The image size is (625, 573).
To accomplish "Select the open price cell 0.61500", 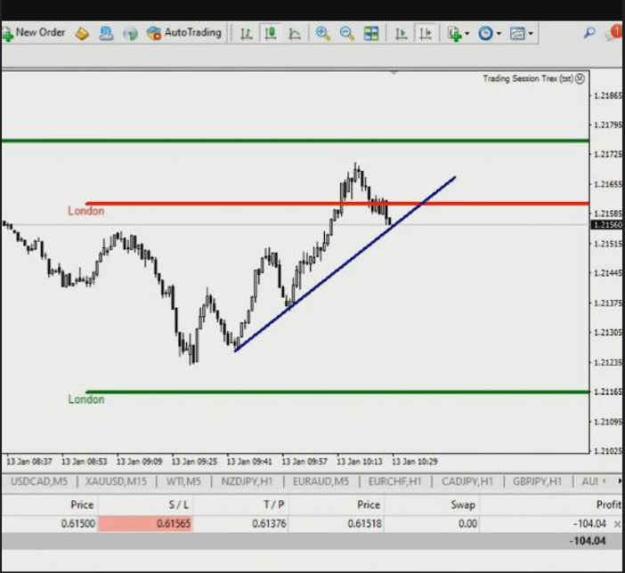I will coord(78,524).
